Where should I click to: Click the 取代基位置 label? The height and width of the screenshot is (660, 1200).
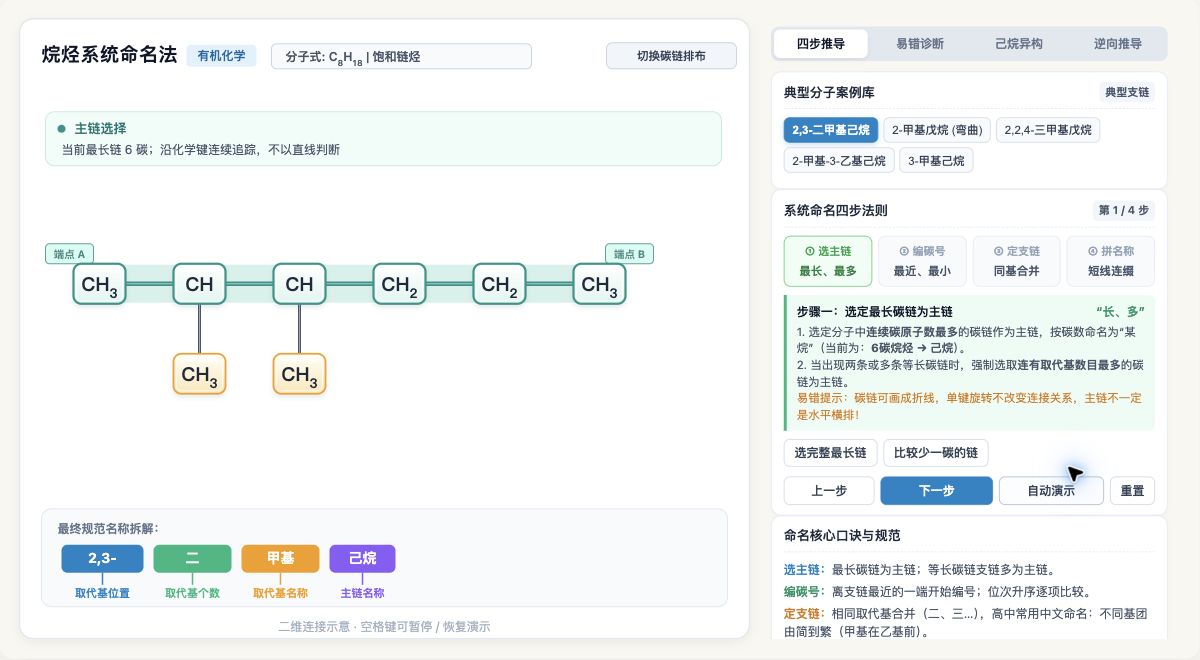coord(102,593)
